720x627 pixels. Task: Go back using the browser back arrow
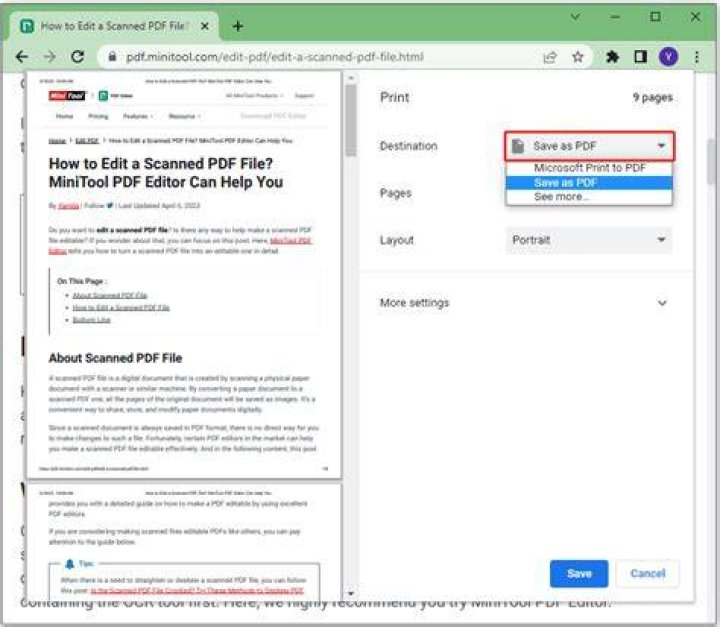[22, 57]
